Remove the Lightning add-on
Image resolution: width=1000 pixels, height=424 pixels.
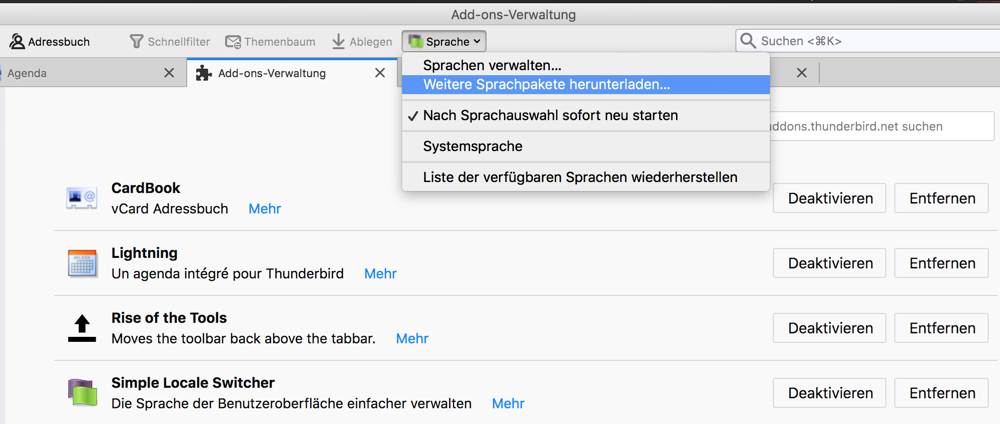click(942, 263)
